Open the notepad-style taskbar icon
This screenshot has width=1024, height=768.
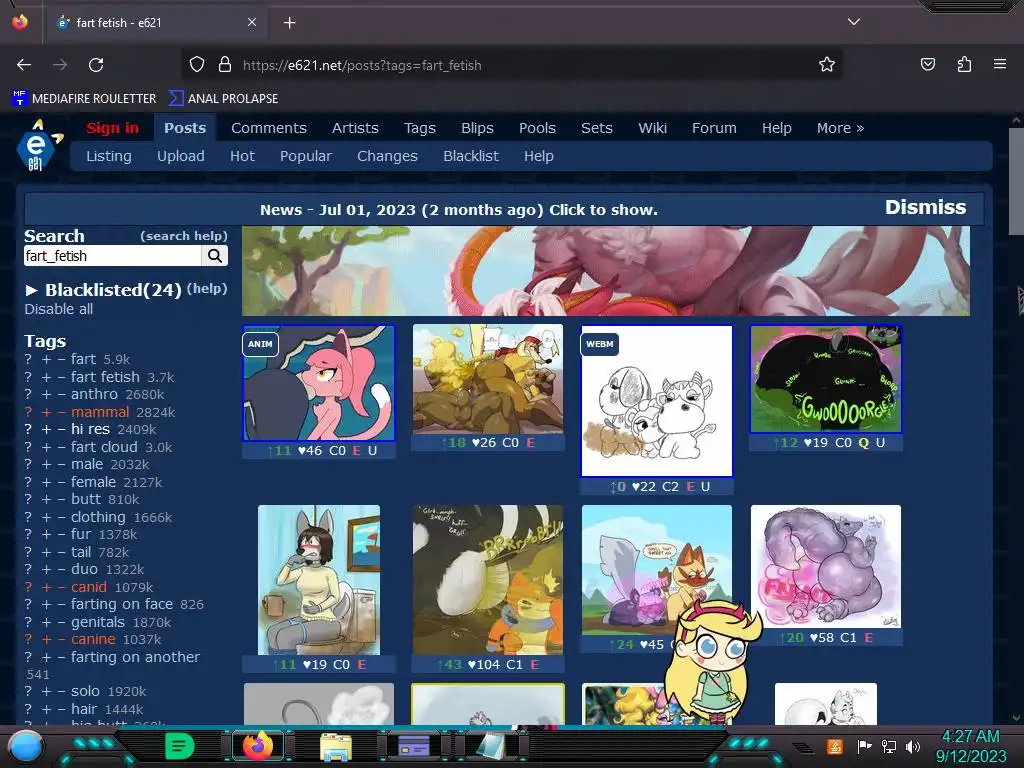pyautogui.click(x=490, y=746)
